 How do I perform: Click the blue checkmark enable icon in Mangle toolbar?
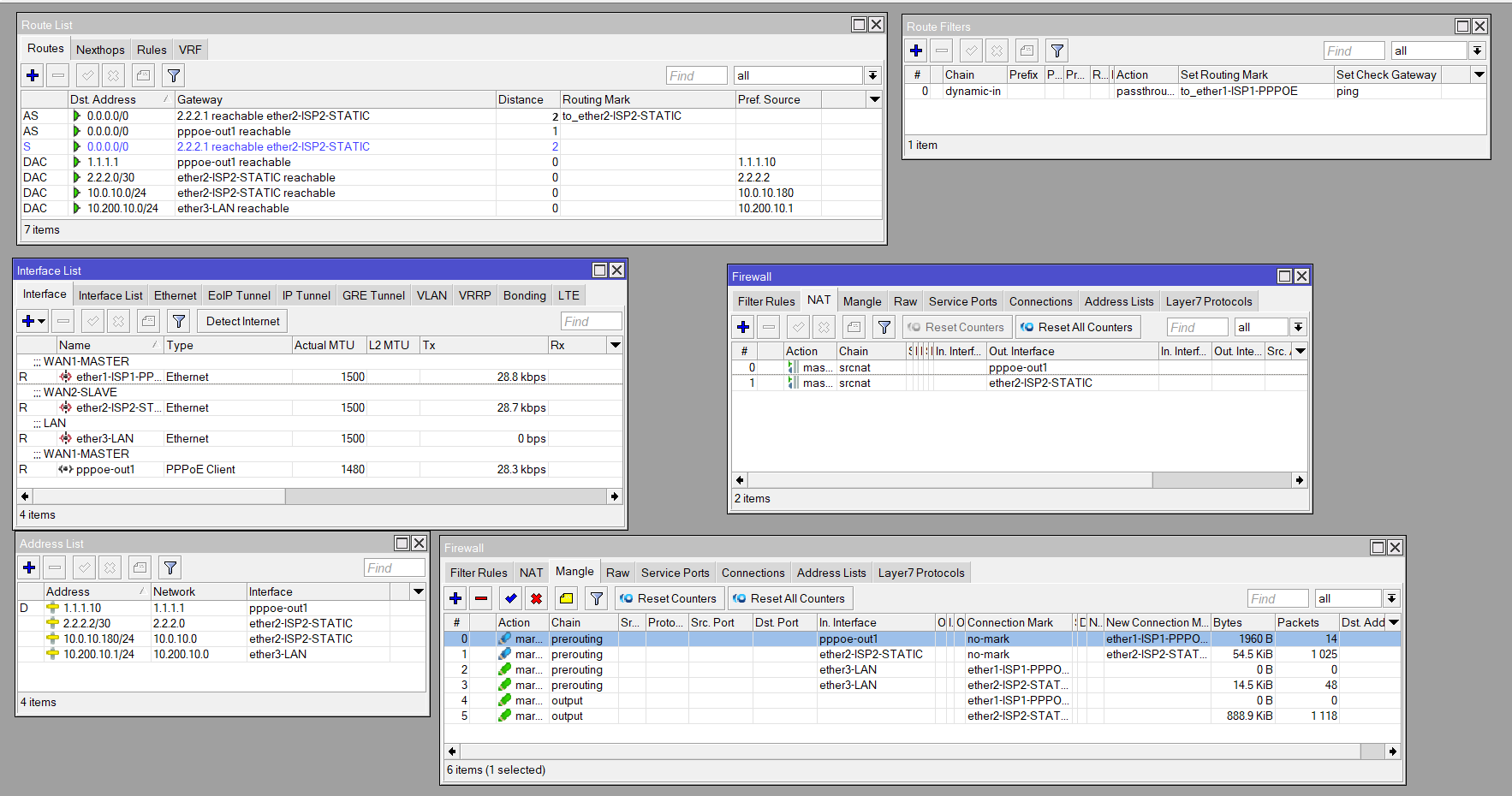click(511, 598)
